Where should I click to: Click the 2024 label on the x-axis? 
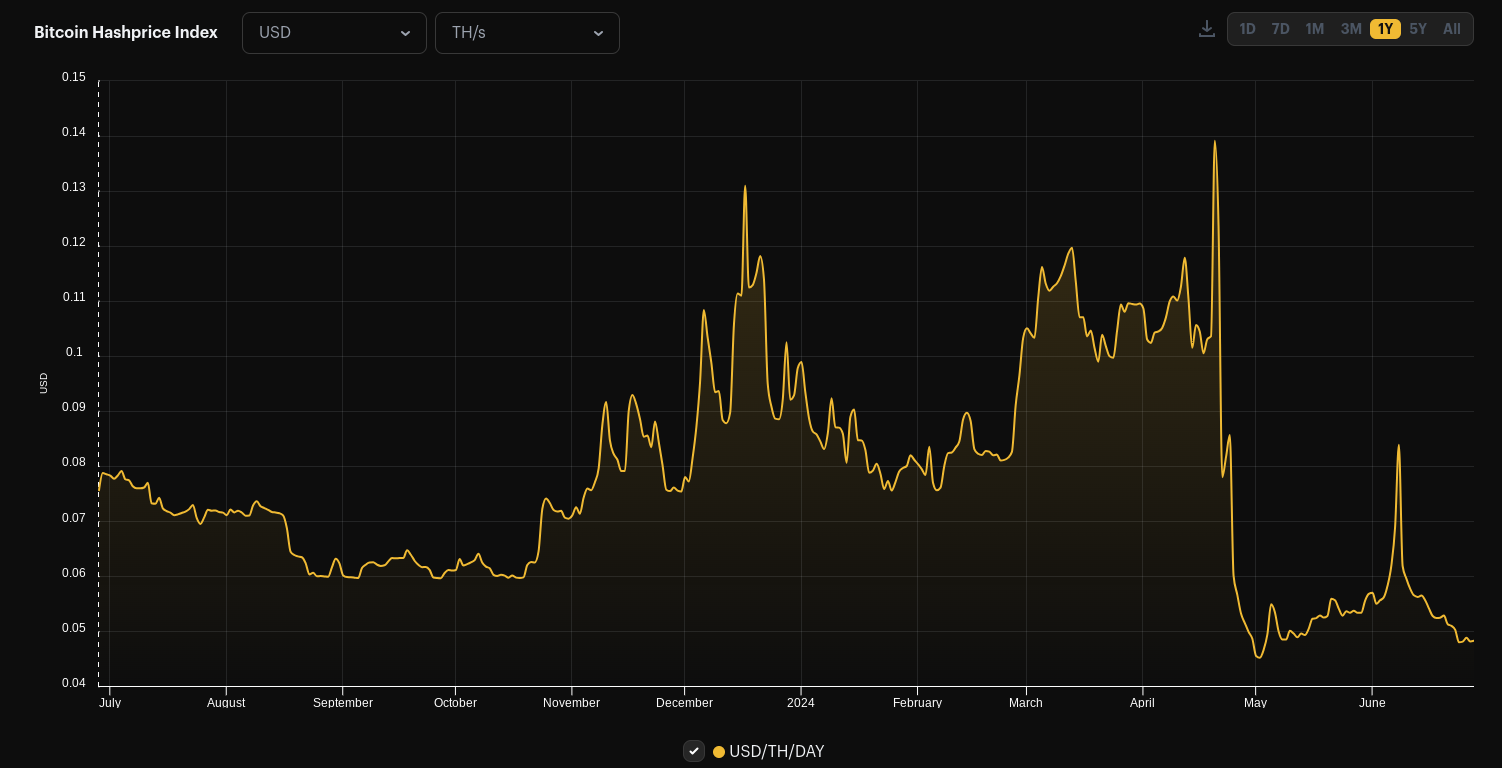click(x=800, y=703)
